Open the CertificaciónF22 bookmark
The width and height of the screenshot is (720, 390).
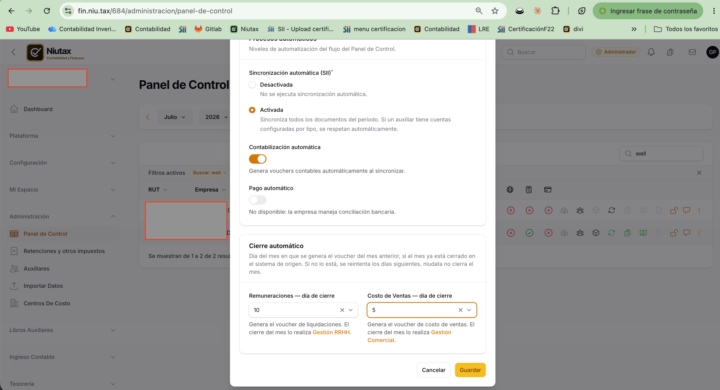[x=526, y=29]
